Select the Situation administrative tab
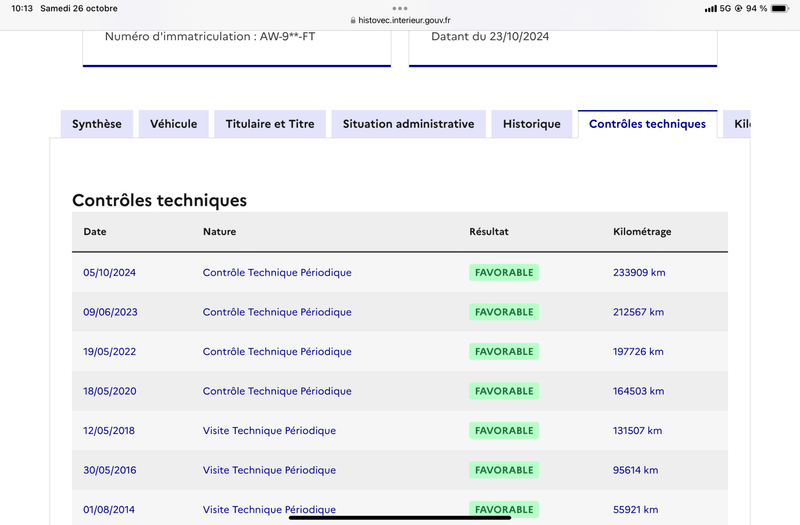The height and width of the screenshot is (525, 800). click(408, 124)
